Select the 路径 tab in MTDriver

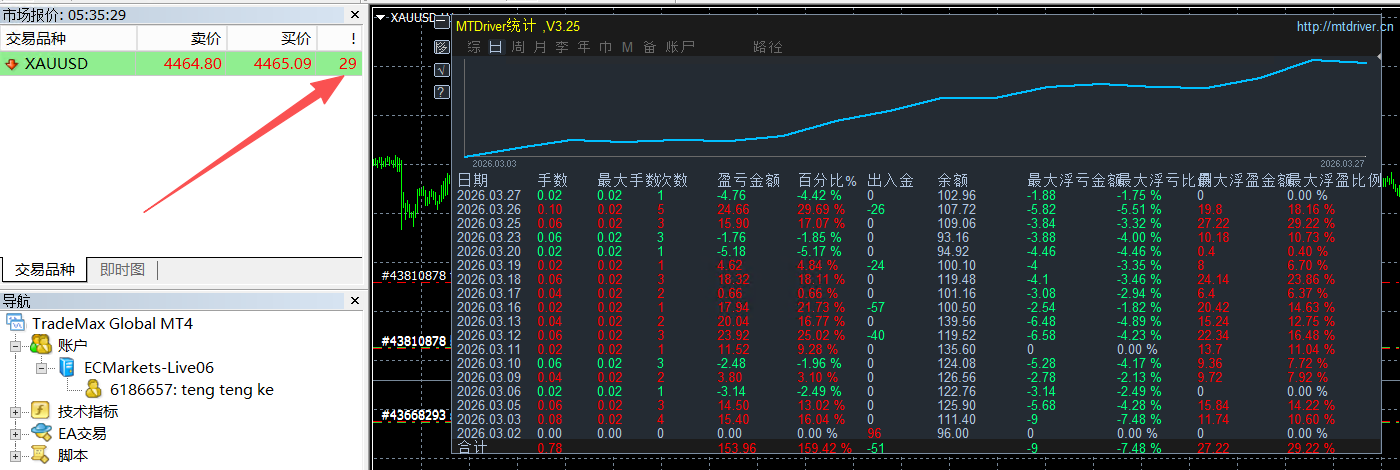(768, 47)
